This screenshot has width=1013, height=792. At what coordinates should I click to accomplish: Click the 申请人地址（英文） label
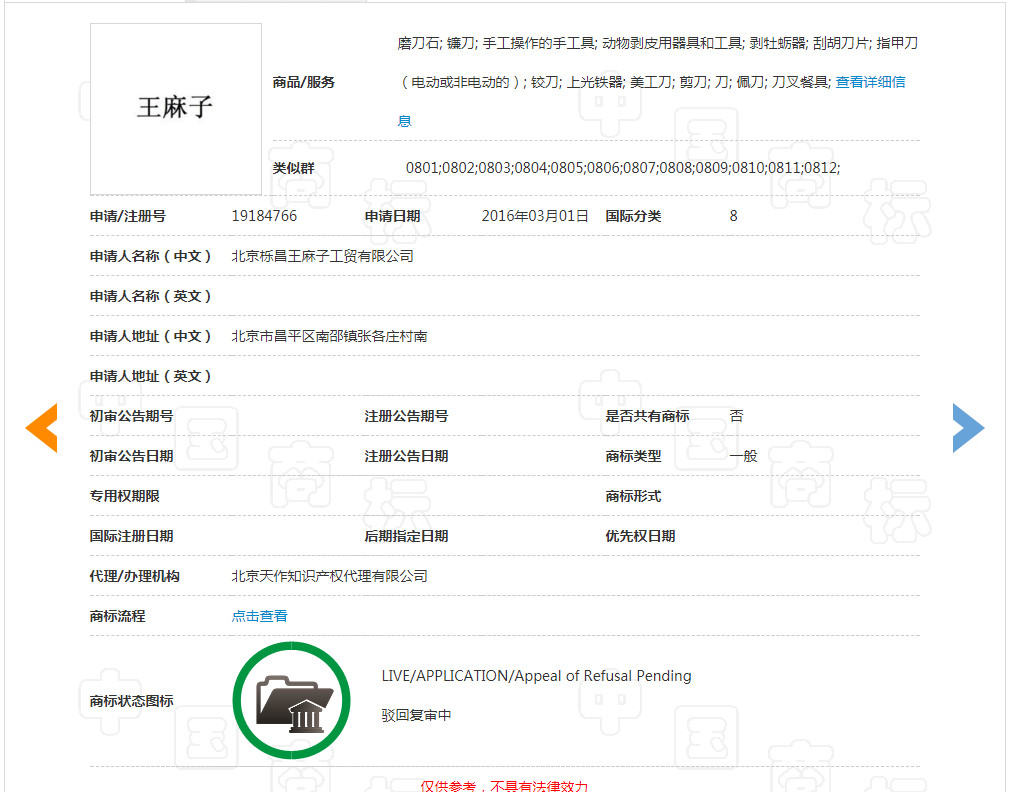[x=151, y=376]
